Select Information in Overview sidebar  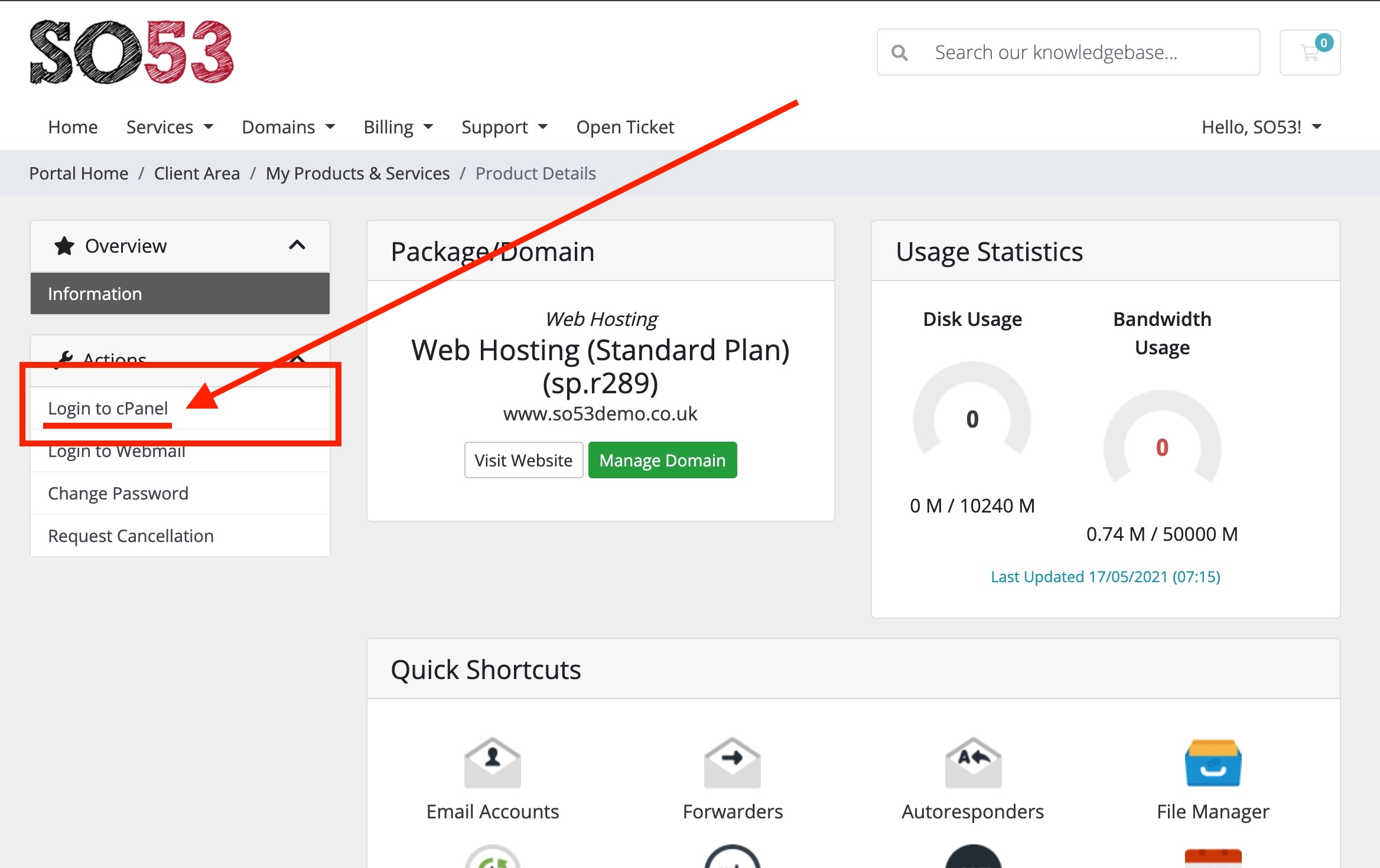180,293
